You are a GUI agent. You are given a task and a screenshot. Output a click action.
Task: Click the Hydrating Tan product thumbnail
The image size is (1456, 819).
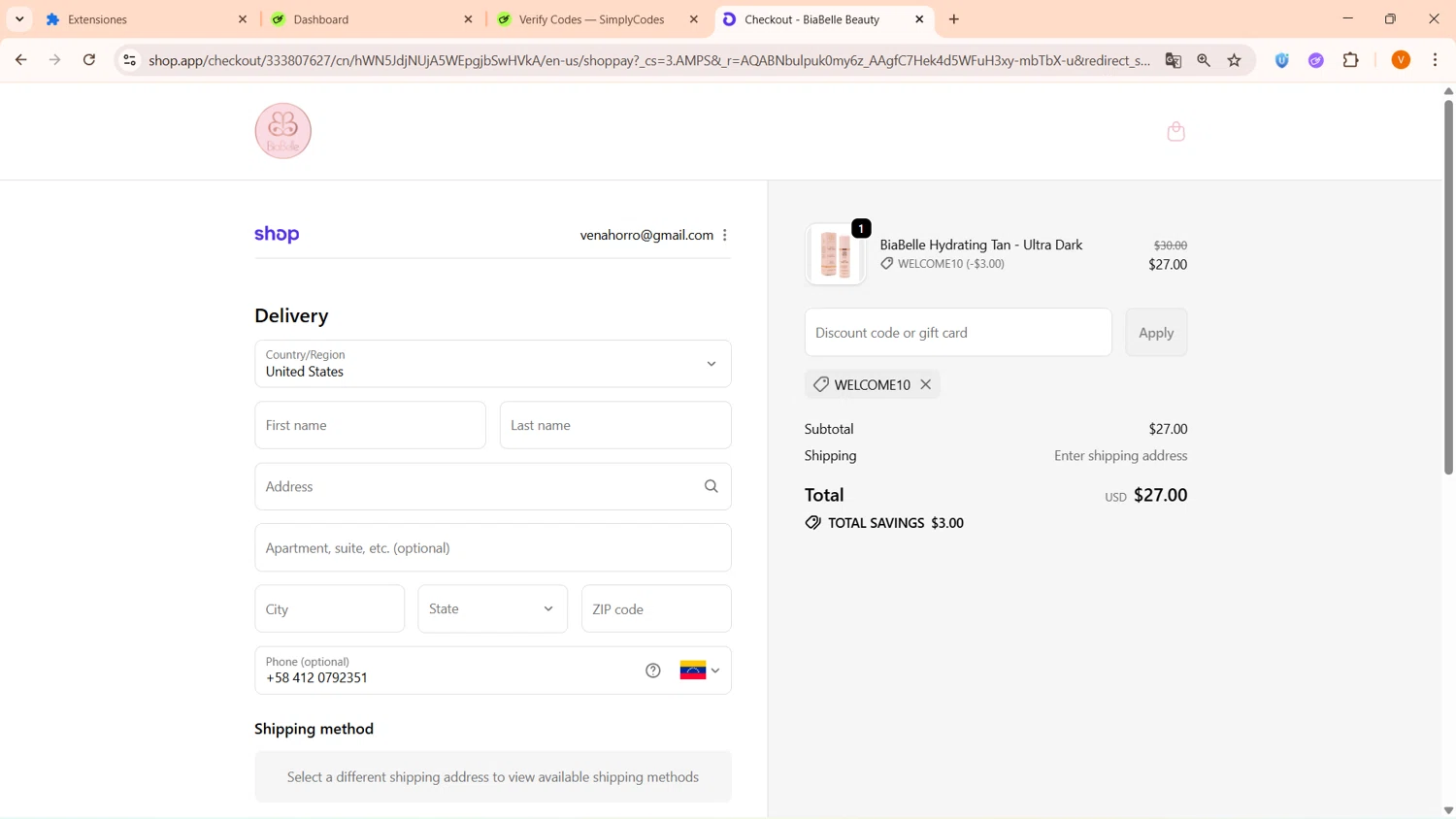point(835,254)
